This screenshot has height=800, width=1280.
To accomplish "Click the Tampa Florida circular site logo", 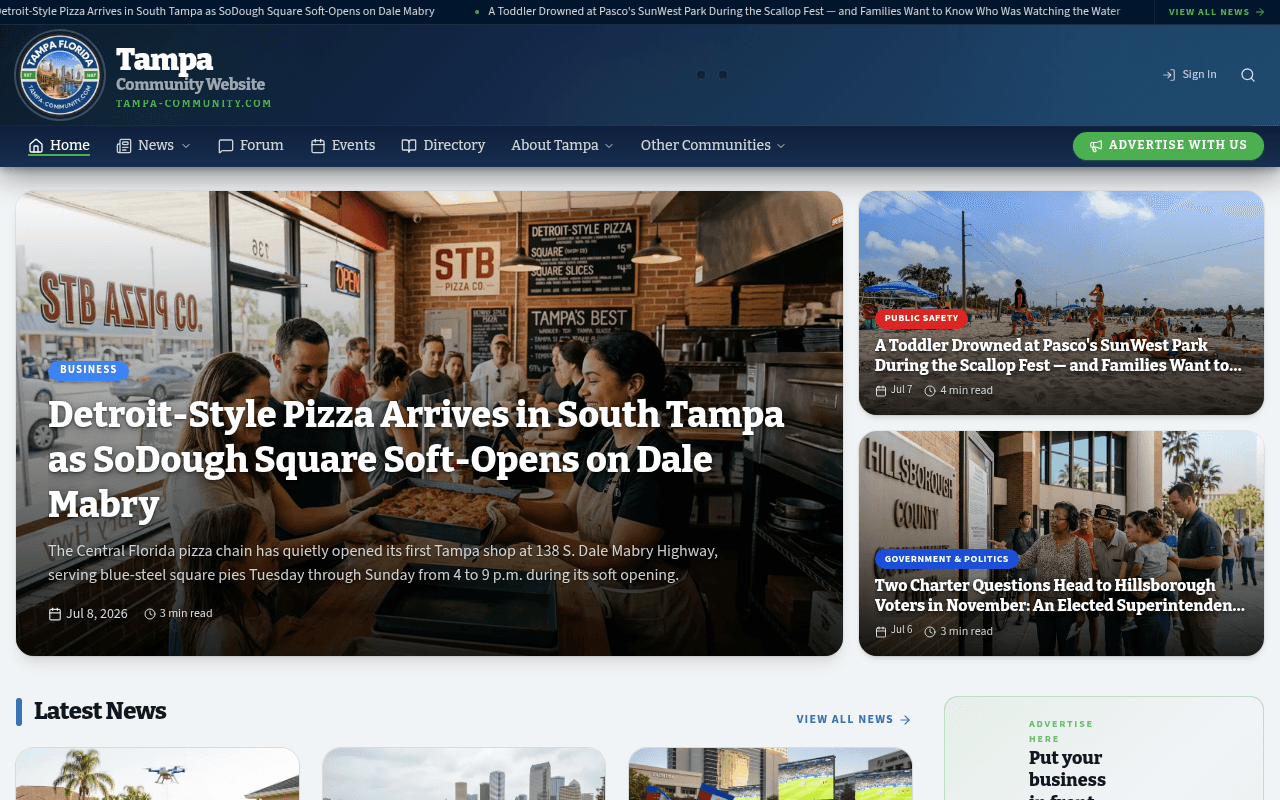I will pyautogui.click(x=60, y=75).
